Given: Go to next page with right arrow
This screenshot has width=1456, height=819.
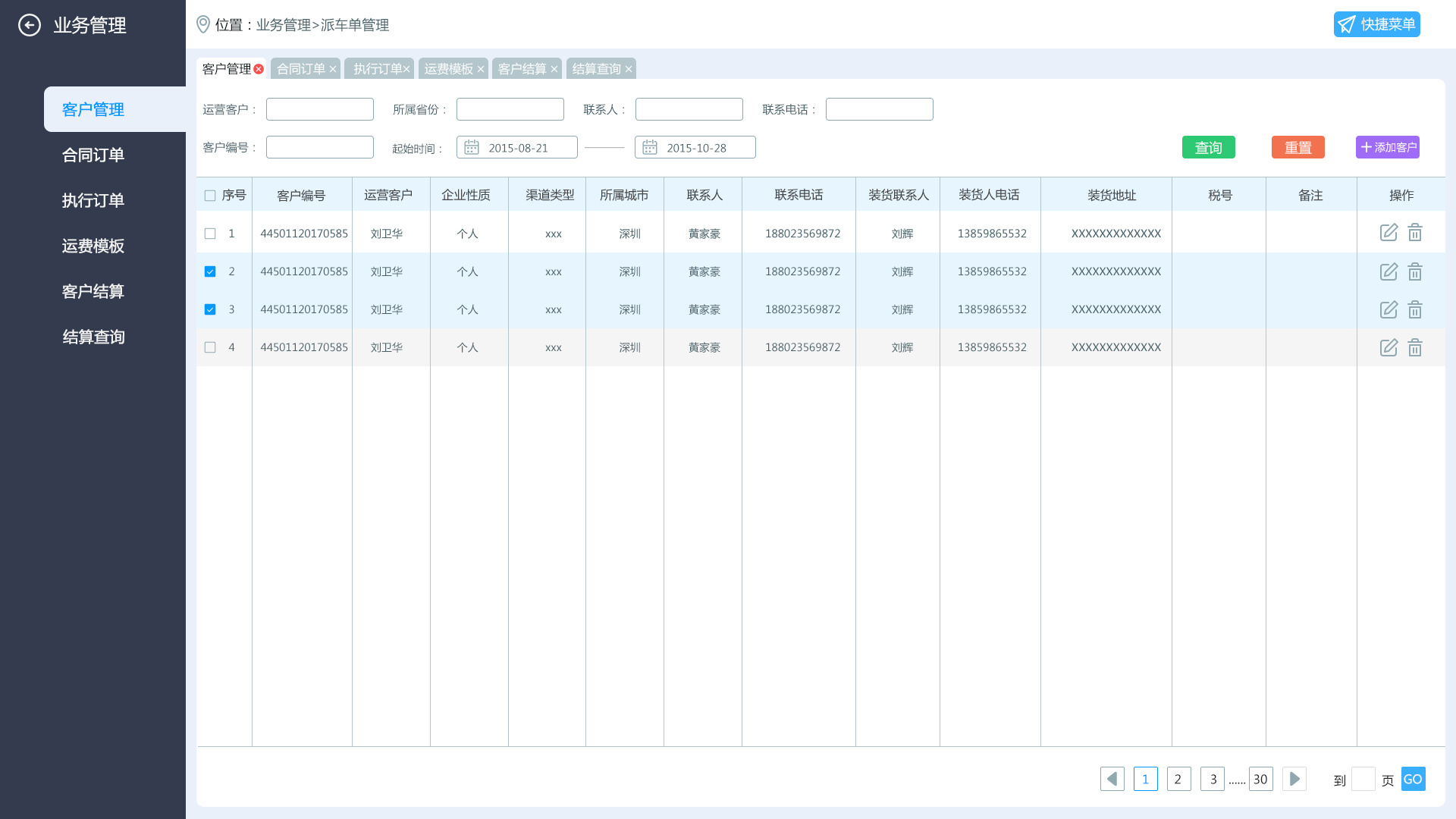Looking at the screenshot, I should (1294, 779).
